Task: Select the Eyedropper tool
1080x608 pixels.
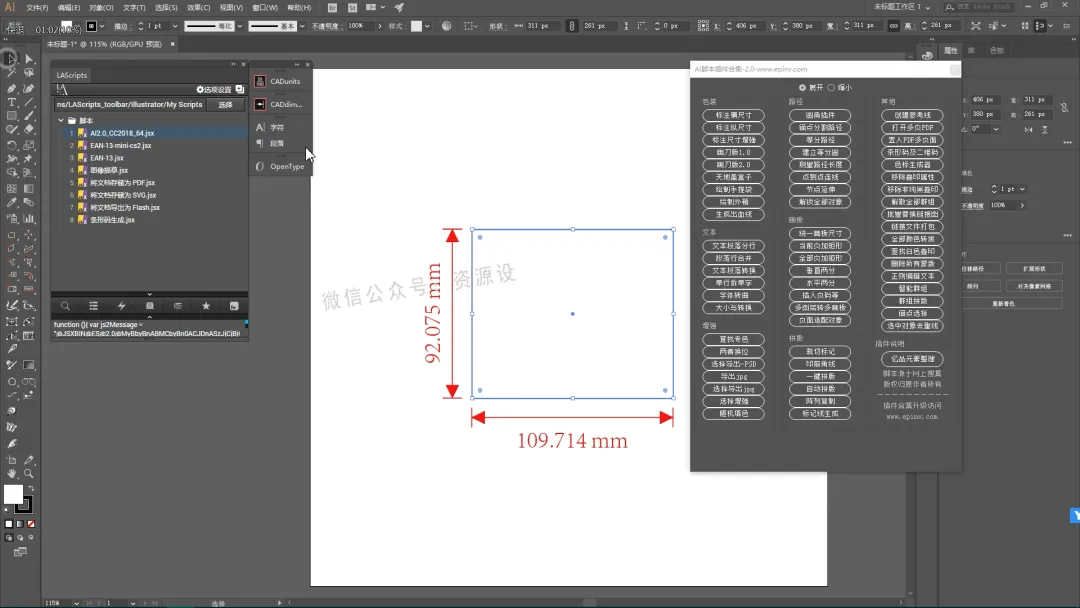Action: 12,203
